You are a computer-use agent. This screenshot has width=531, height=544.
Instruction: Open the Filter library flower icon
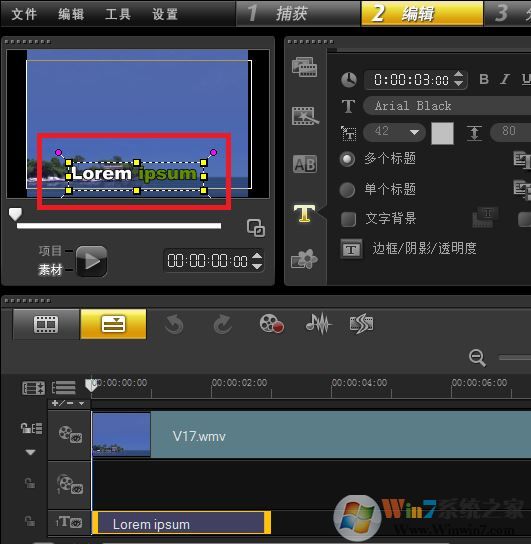click(304, 259)
